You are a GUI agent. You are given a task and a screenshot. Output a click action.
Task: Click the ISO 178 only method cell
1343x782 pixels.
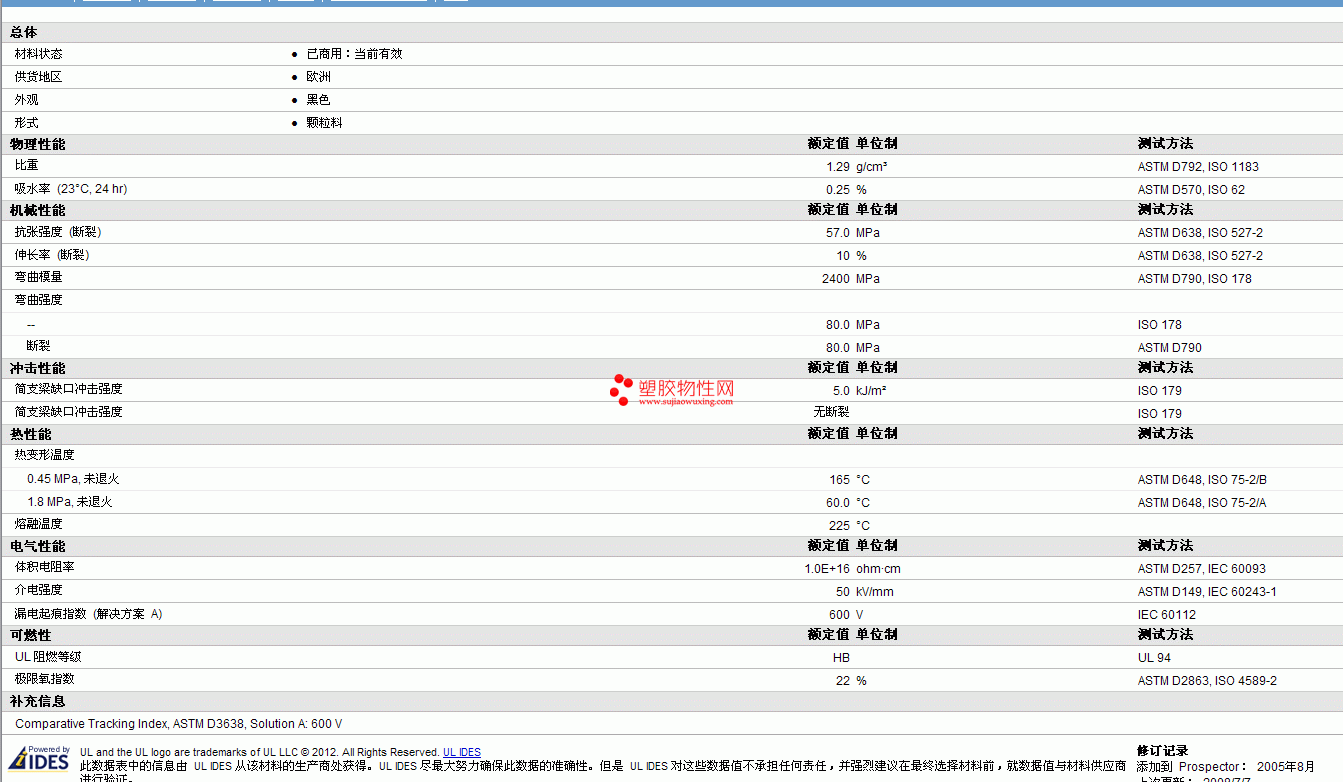[x=1159, y=325]
